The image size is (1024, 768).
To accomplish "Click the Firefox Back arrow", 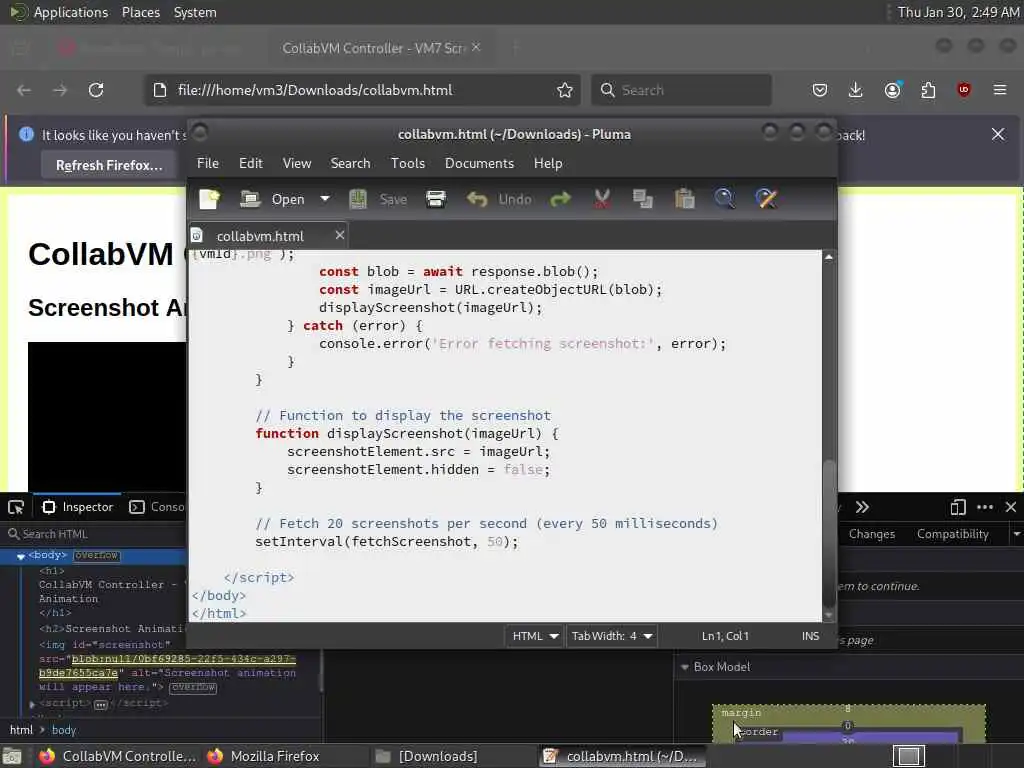I will 24,90.
